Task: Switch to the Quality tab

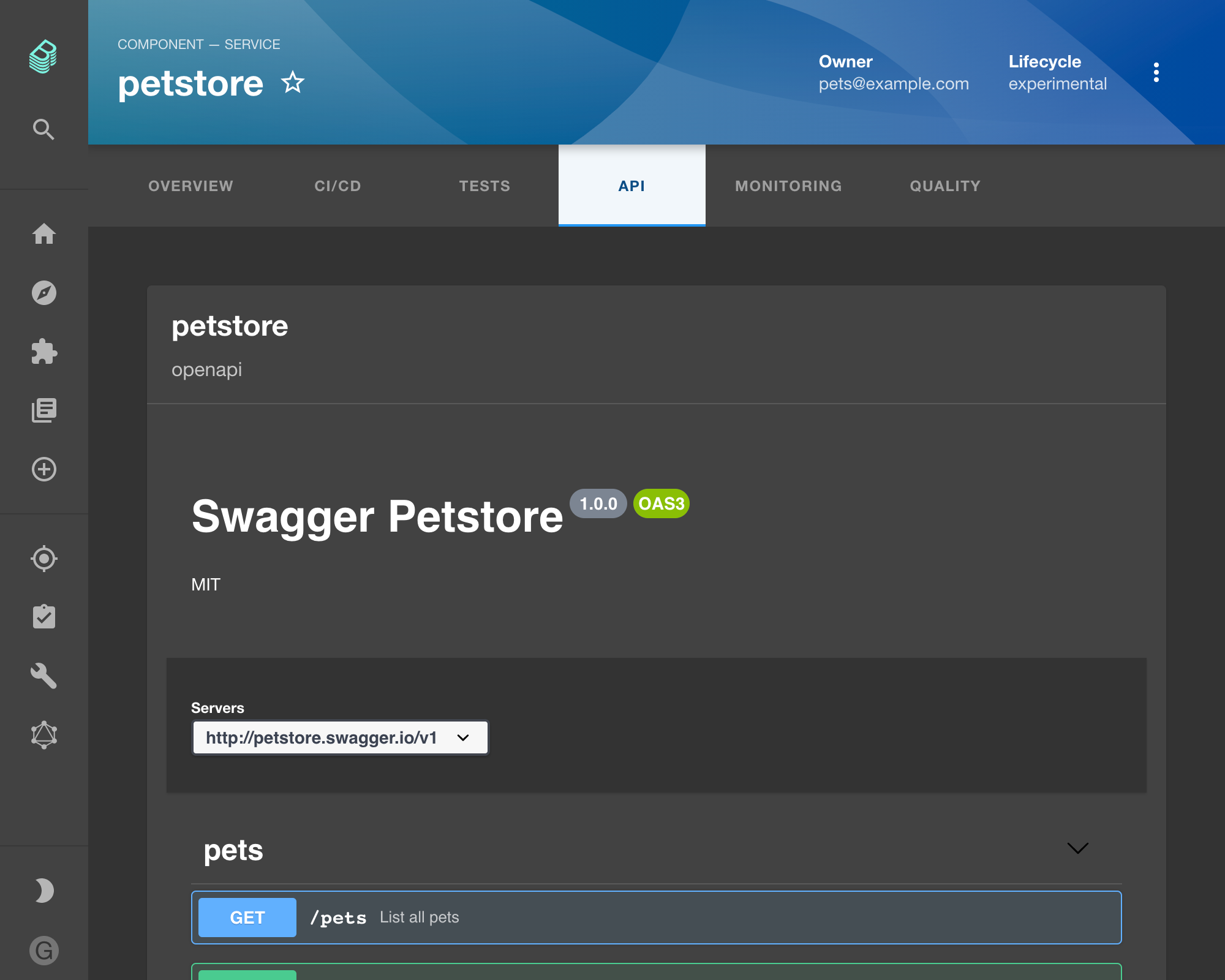Action: (946, 186)
